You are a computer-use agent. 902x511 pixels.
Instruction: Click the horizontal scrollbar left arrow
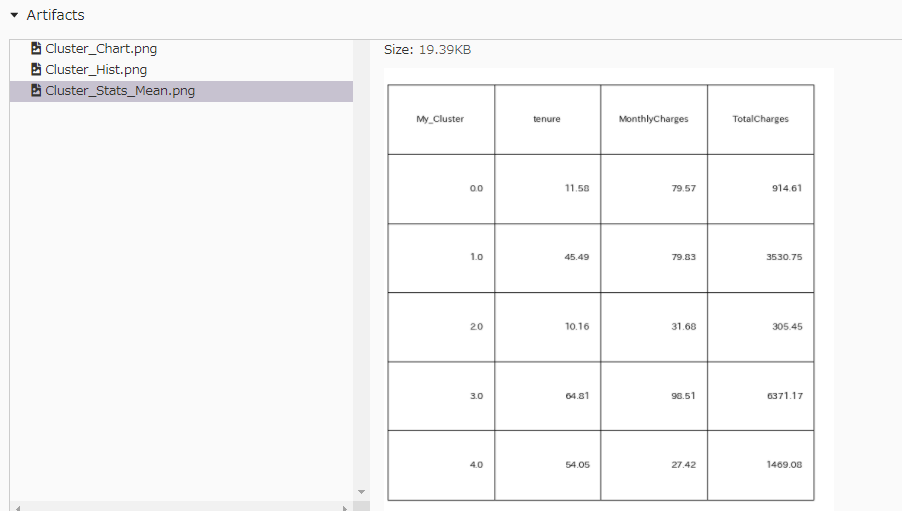click(x=18, y=508)
